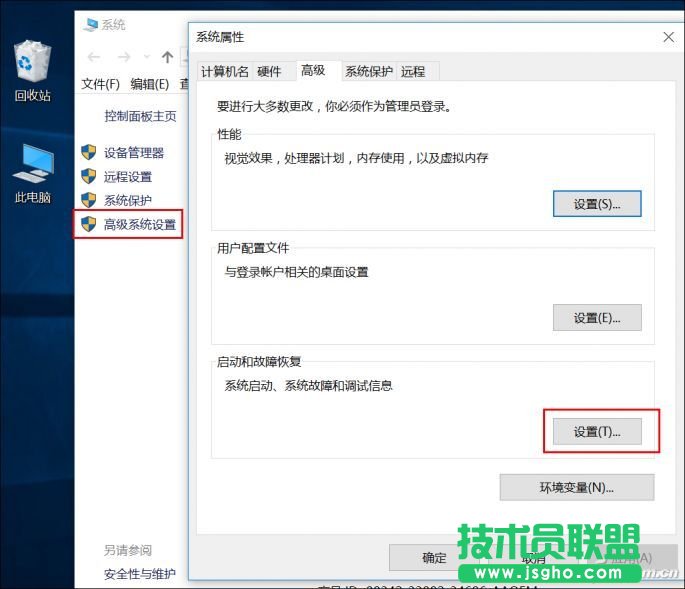Open the 文件(F) menu

coord(100,84)
